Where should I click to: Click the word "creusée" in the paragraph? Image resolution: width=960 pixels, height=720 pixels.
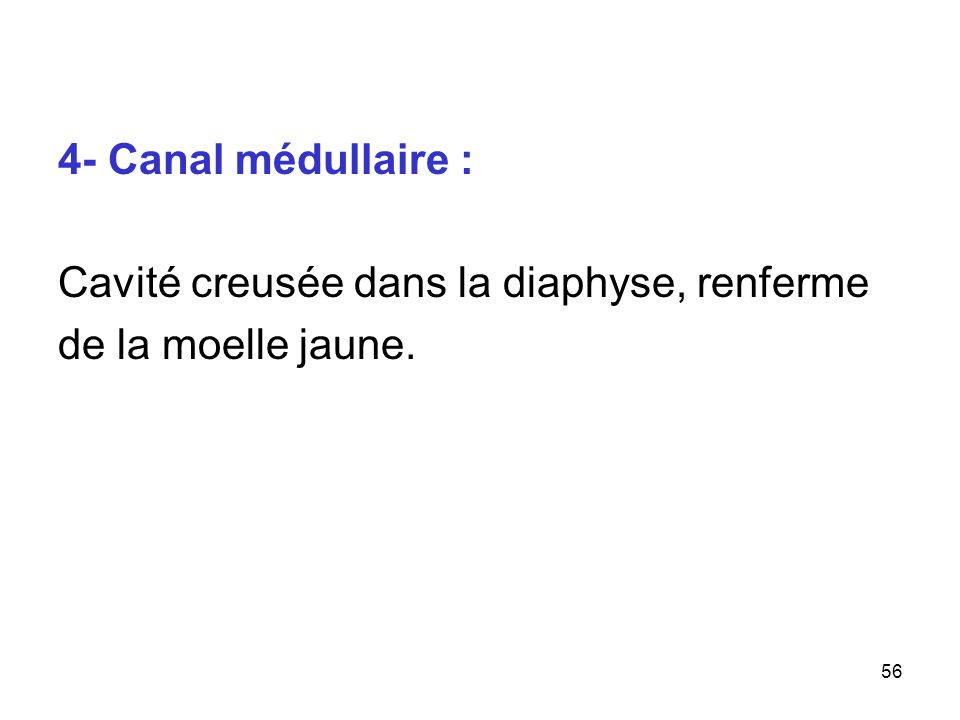click(268, 284)
